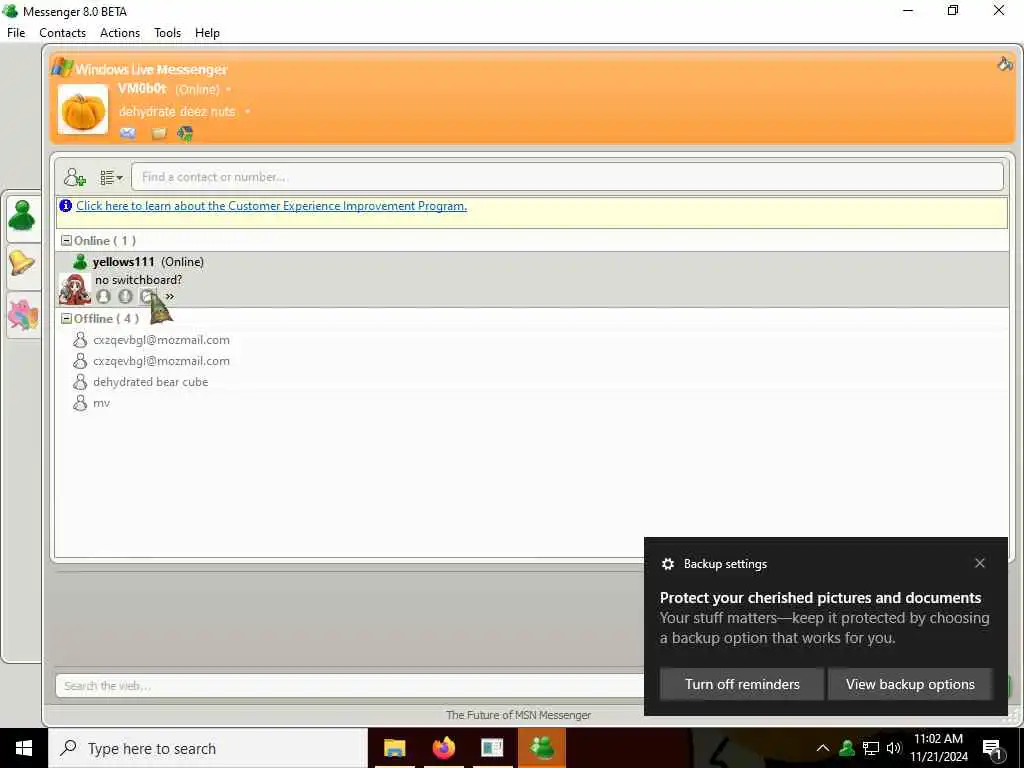Viewport: 1024px width, 768px height.
Task: Open the pink butterfly sidebar tab
Action: coord(22,315)
